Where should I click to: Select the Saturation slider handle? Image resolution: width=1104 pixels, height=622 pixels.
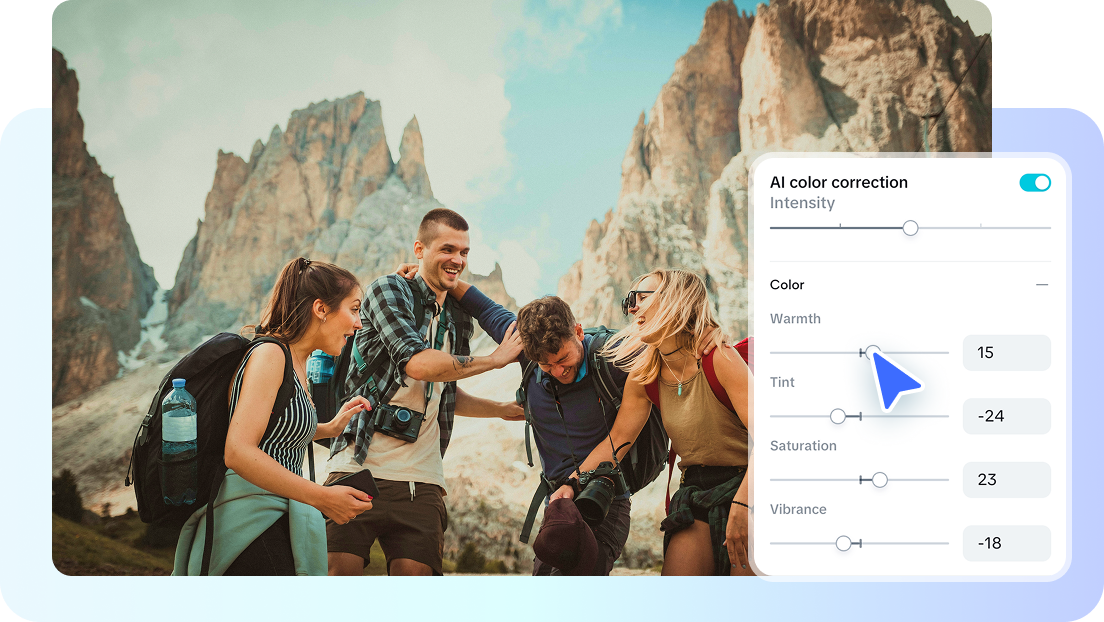[879, 480]
